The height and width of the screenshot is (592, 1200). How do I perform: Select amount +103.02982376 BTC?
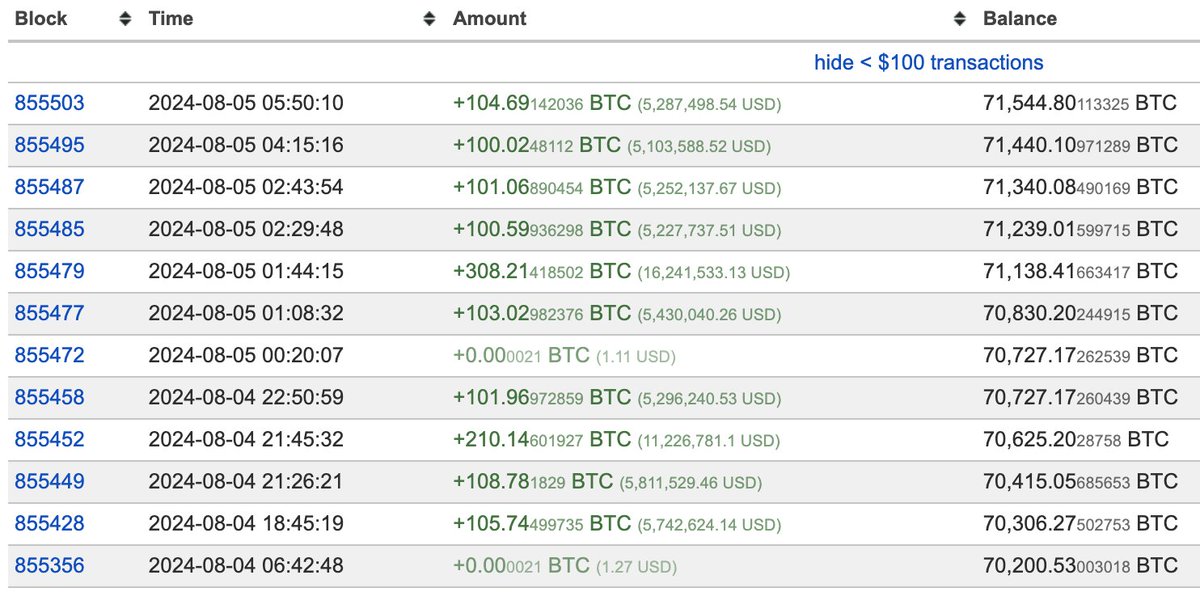coord(542,313)
